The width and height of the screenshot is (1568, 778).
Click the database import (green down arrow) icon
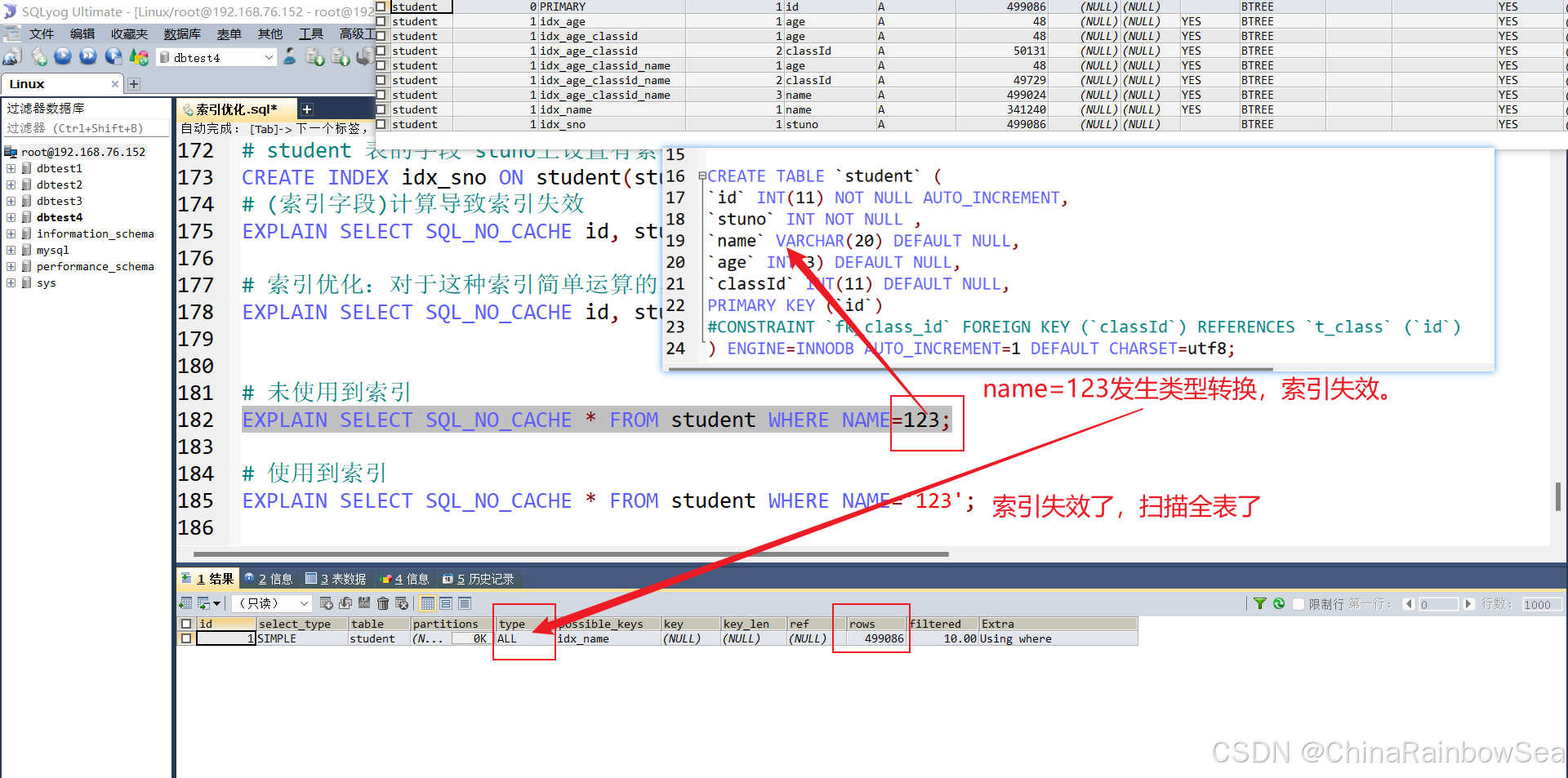(315, 57)
